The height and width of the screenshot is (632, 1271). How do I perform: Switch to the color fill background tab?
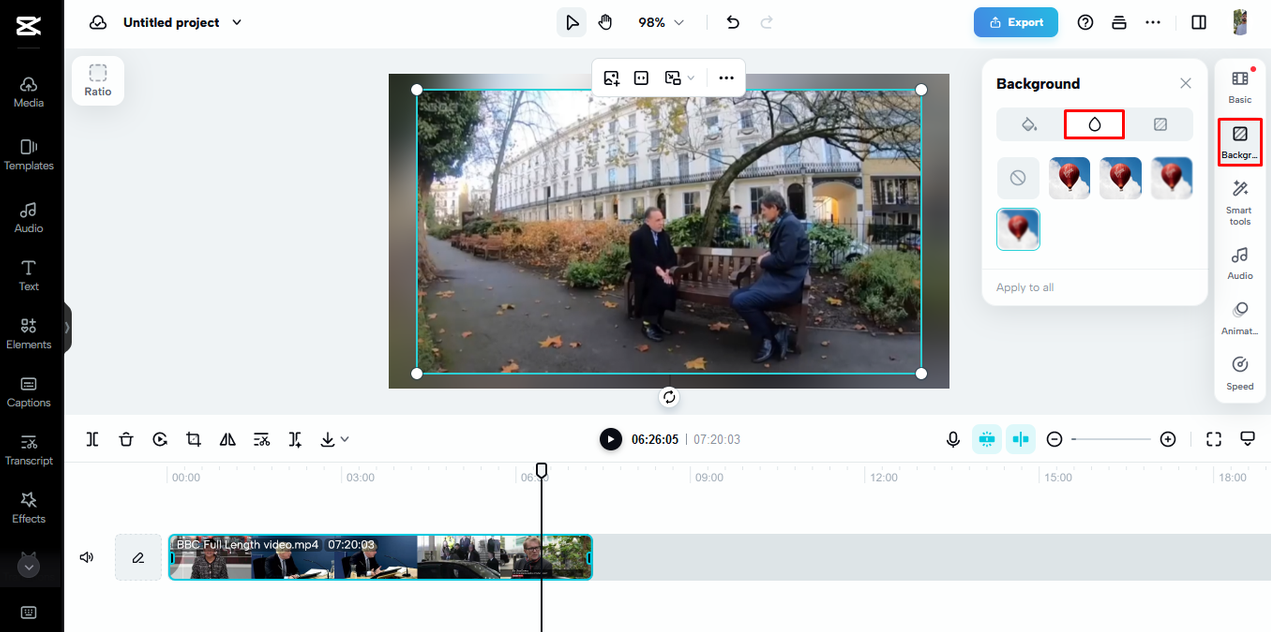point(1029,124)
